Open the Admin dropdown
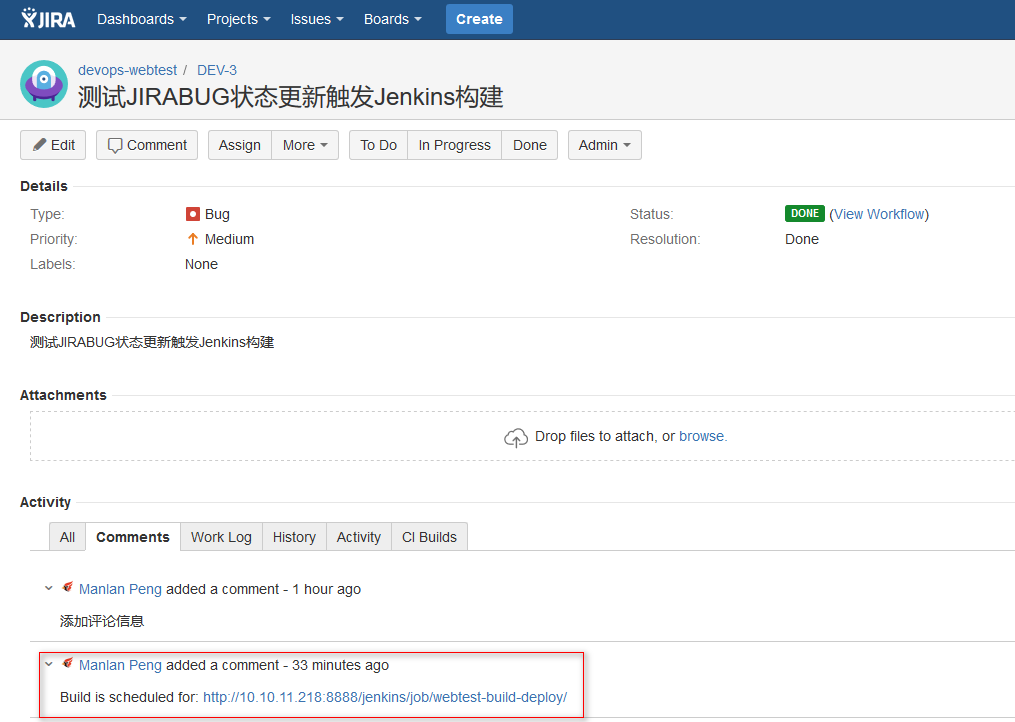The height and width of the screenshot is (722, 1015). tap(604, 144)
